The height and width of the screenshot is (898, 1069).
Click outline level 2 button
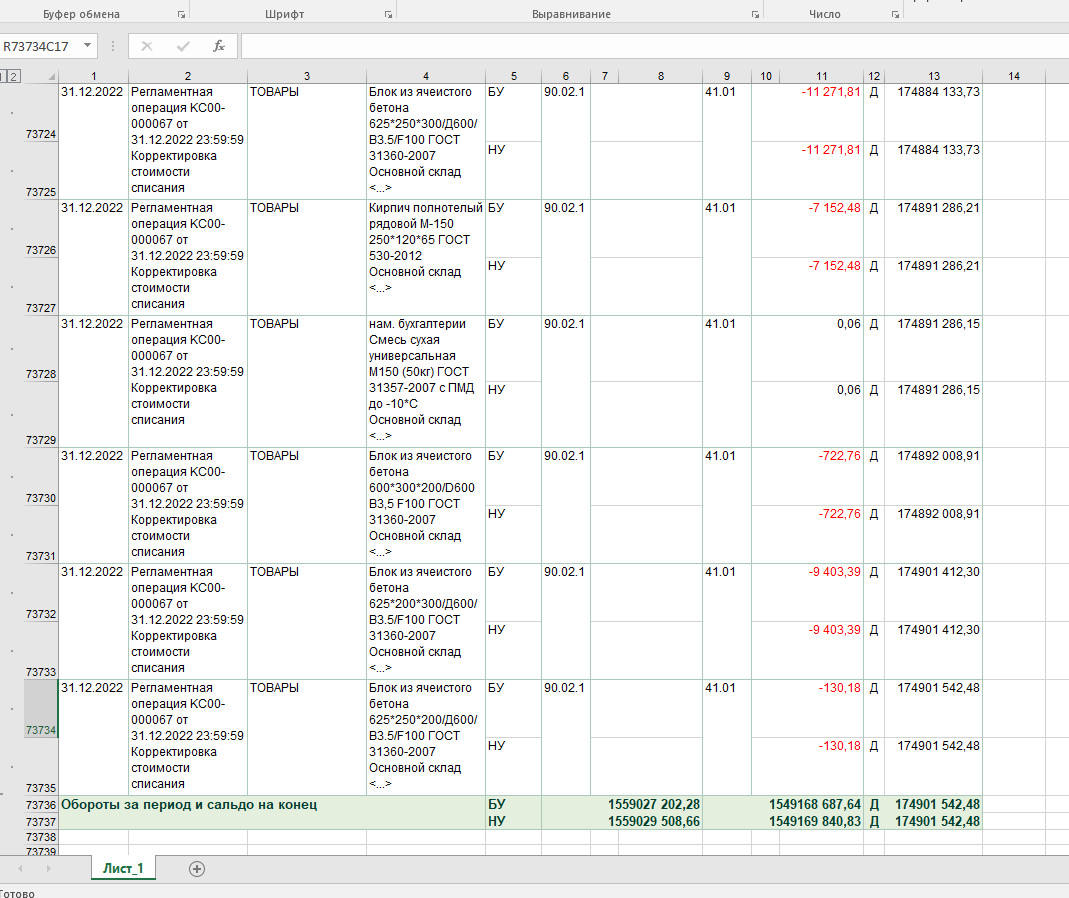[x=14, y=76]
